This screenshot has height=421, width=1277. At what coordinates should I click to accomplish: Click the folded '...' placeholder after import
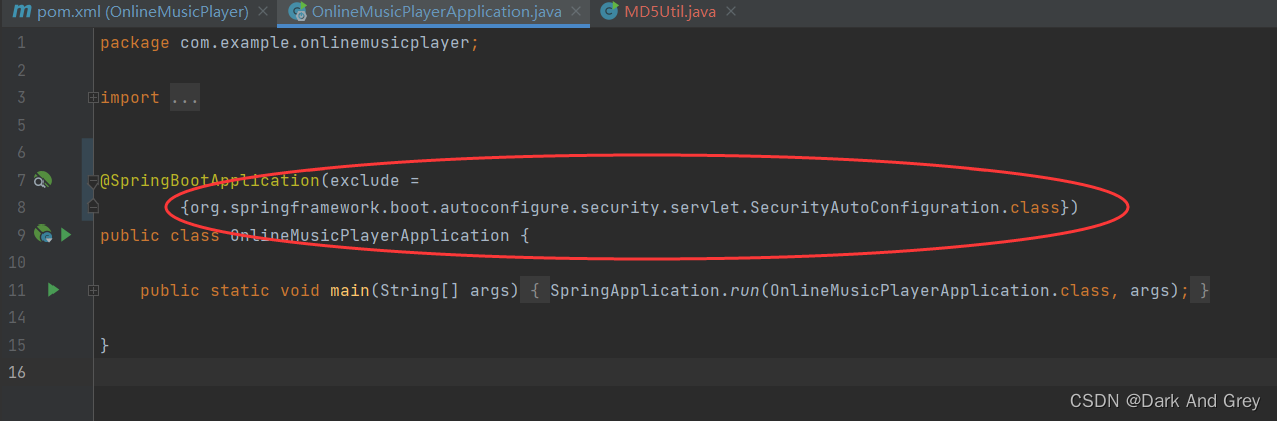click(x=184, y=98)
